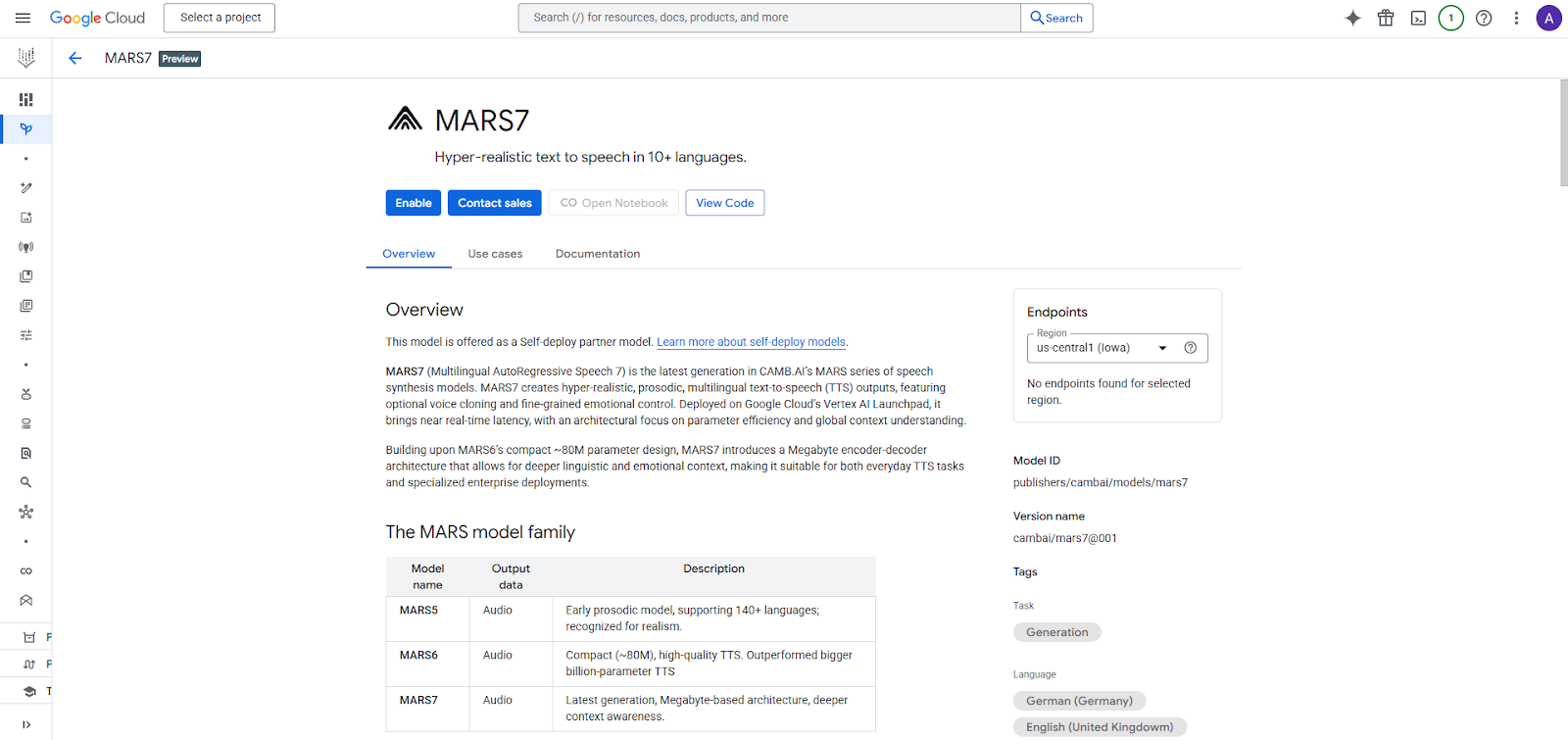The width and height of the screenshot is (1568, 740).
Task: Click the resource search input field
Action: 769,18
